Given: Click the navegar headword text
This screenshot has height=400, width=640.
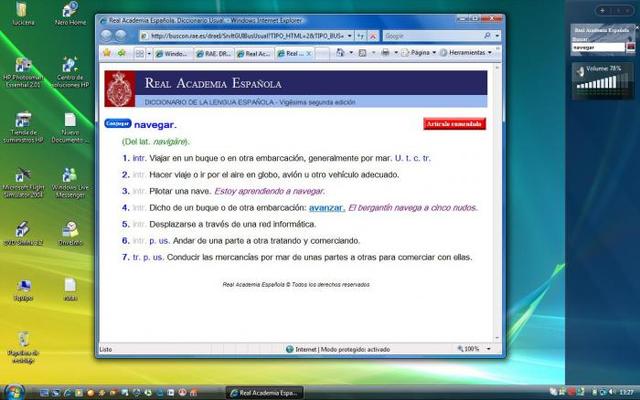Looking at the screenshot, I should [155, 125].
